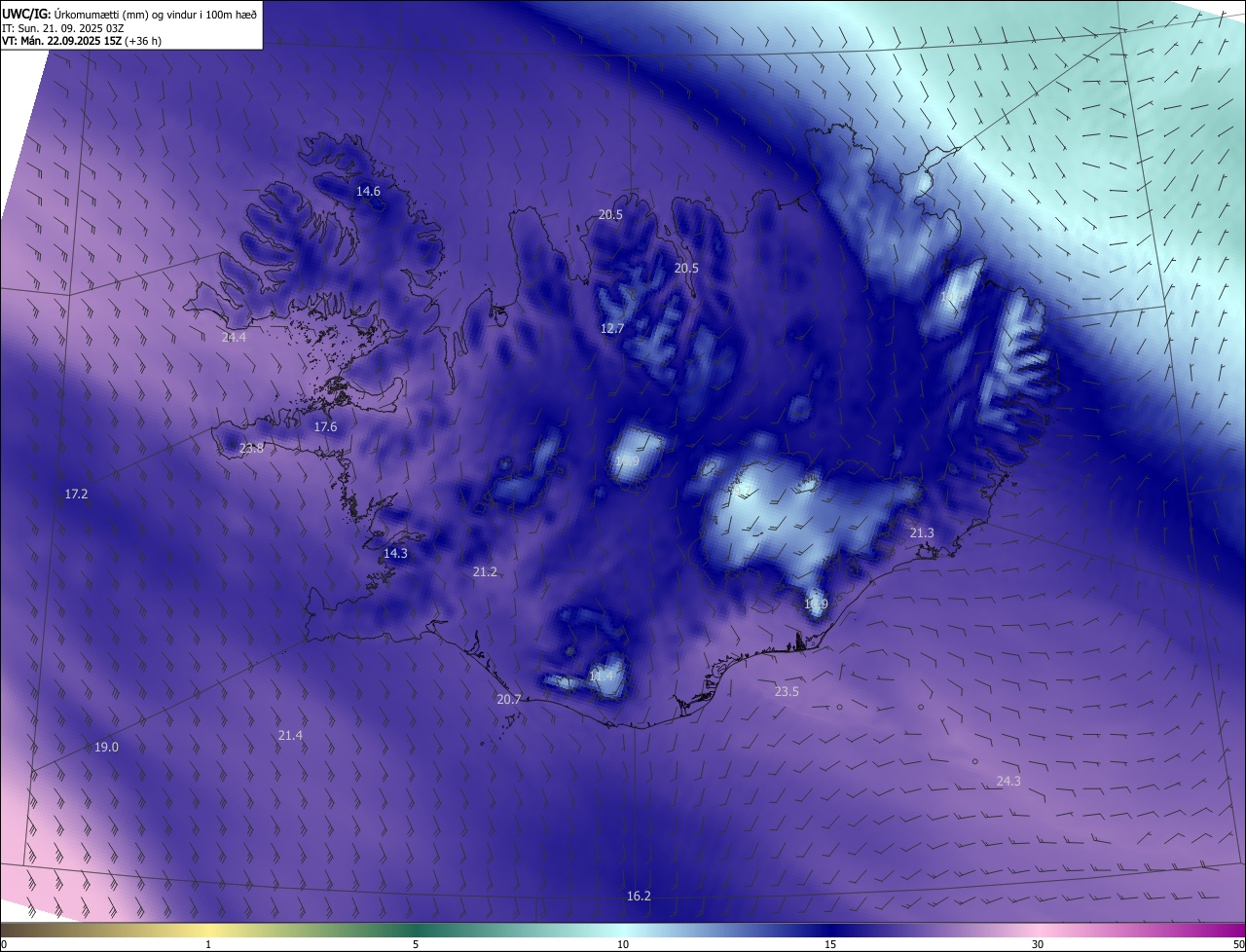
Task: Click the 30 tick on the color scale
Action: tap(1038, 944)
